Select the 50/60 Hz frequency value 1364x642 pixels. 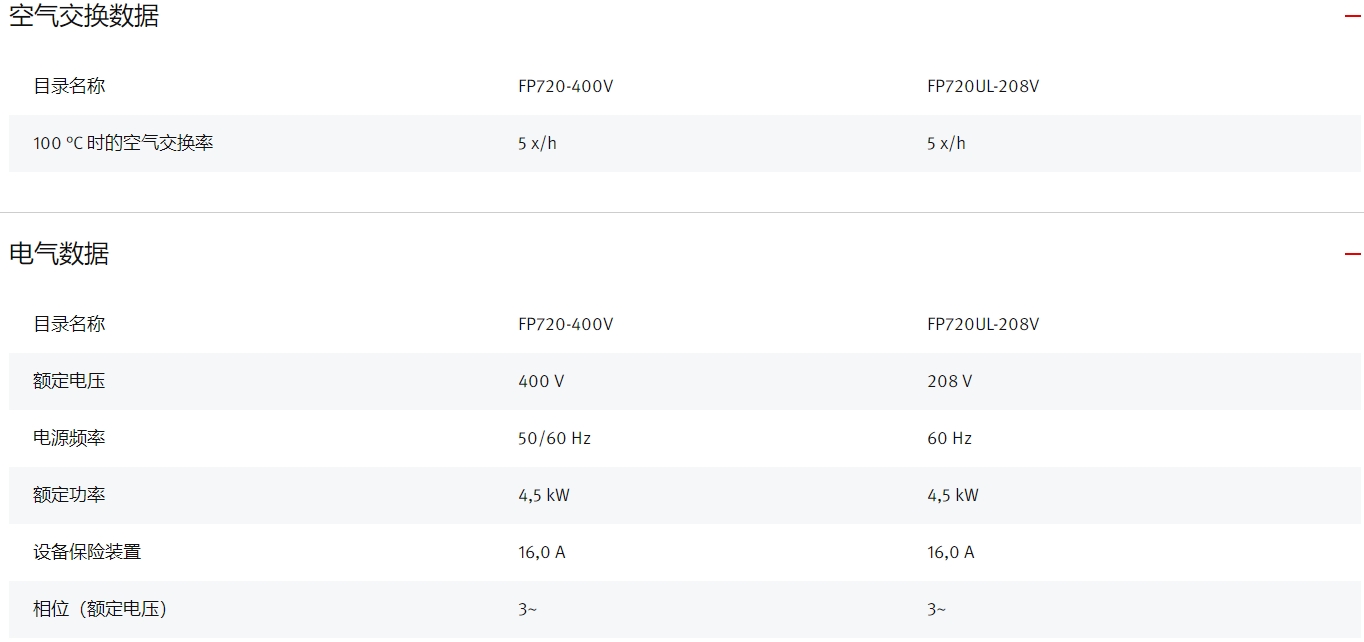pyautogui.click(x=554, y=438)
